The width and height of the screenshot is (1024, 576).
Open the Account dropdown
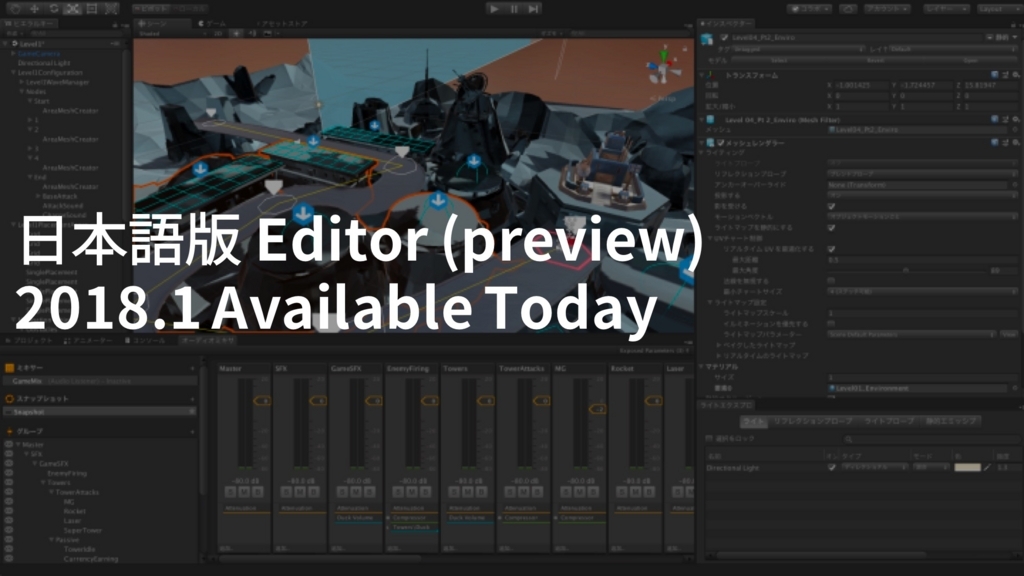point(887,9)
